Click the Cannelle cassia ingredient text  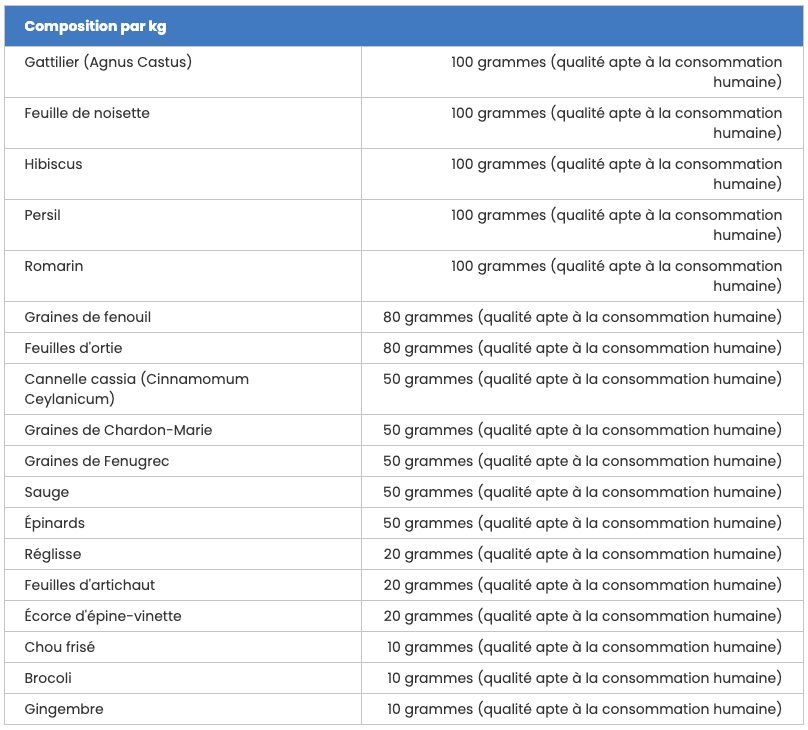click(x=137, y=388)
